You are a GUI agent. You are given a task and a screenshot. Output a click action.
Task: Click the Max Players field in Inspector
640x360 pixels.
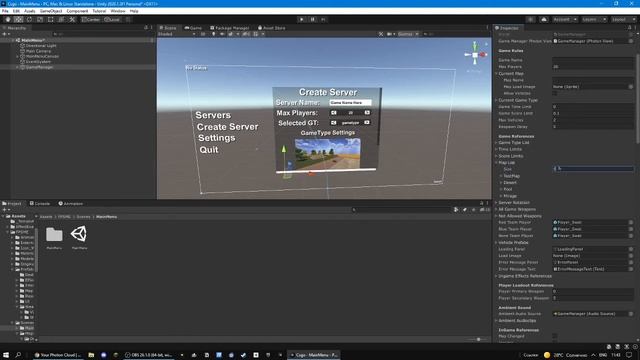(593, 67)
